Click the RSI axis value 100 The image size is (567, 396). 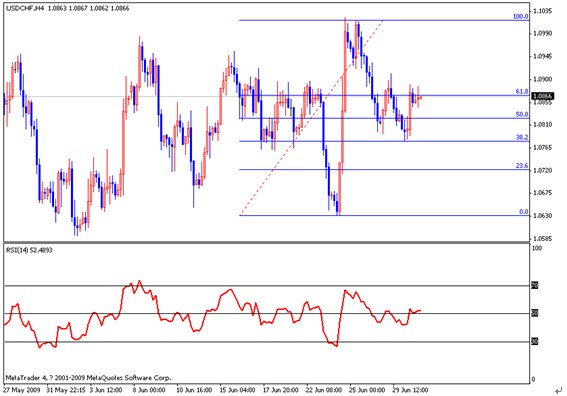tap(537, 248)
